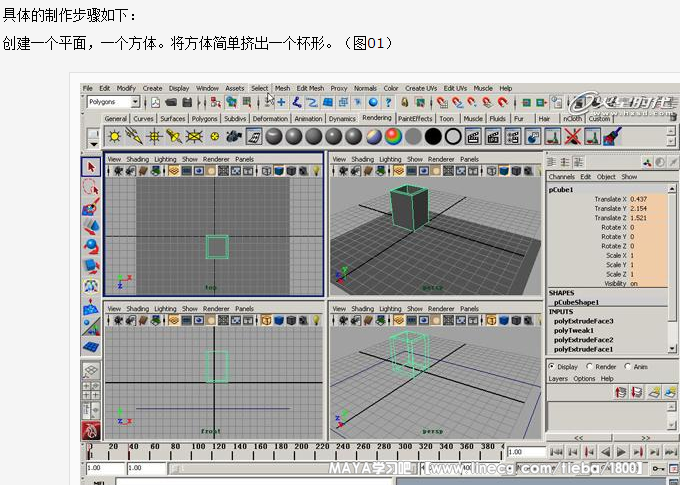Click the spot light shelf icon
This screenshot has width=680, height=485.
pyautogui.click(x=174, y=137)
